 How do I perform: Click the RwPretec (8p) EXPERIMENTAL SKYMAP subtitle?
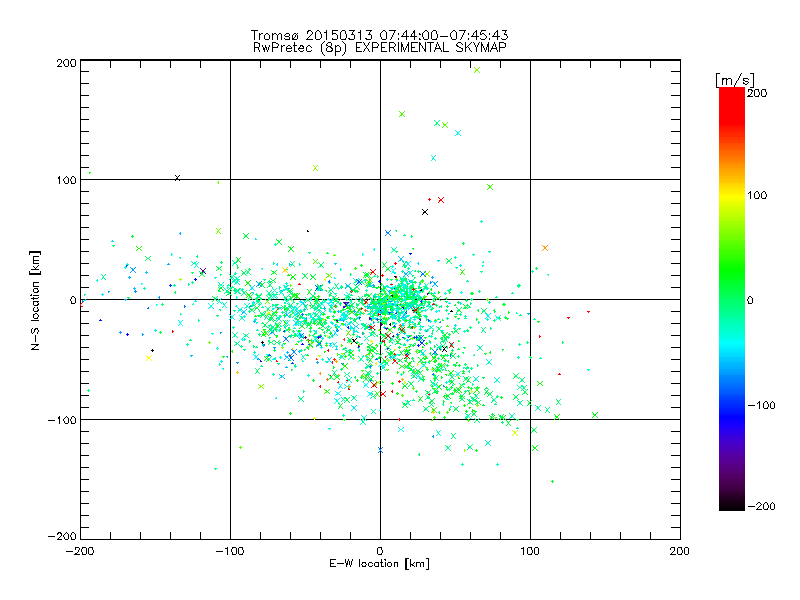coord(380,48)
